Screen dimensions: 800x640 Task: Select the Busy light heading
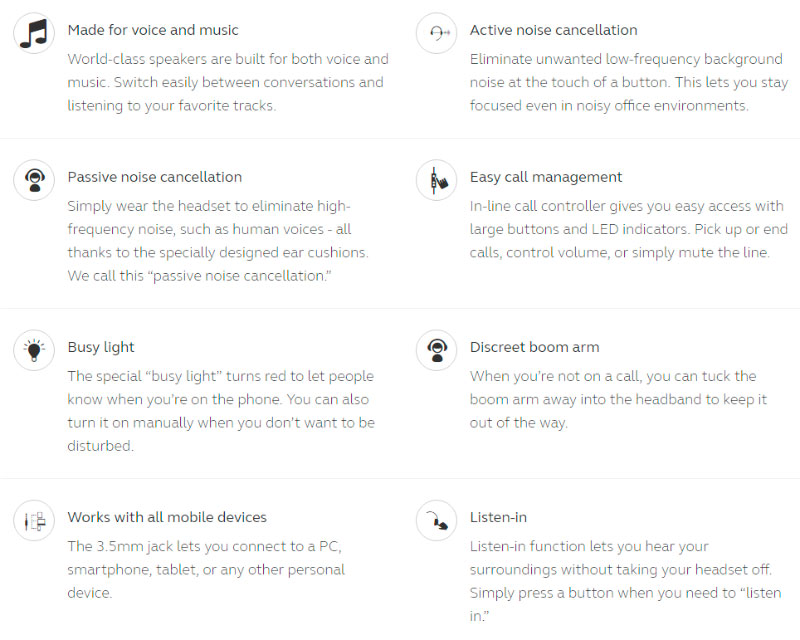pyautogui.click(x=101, y=347)
